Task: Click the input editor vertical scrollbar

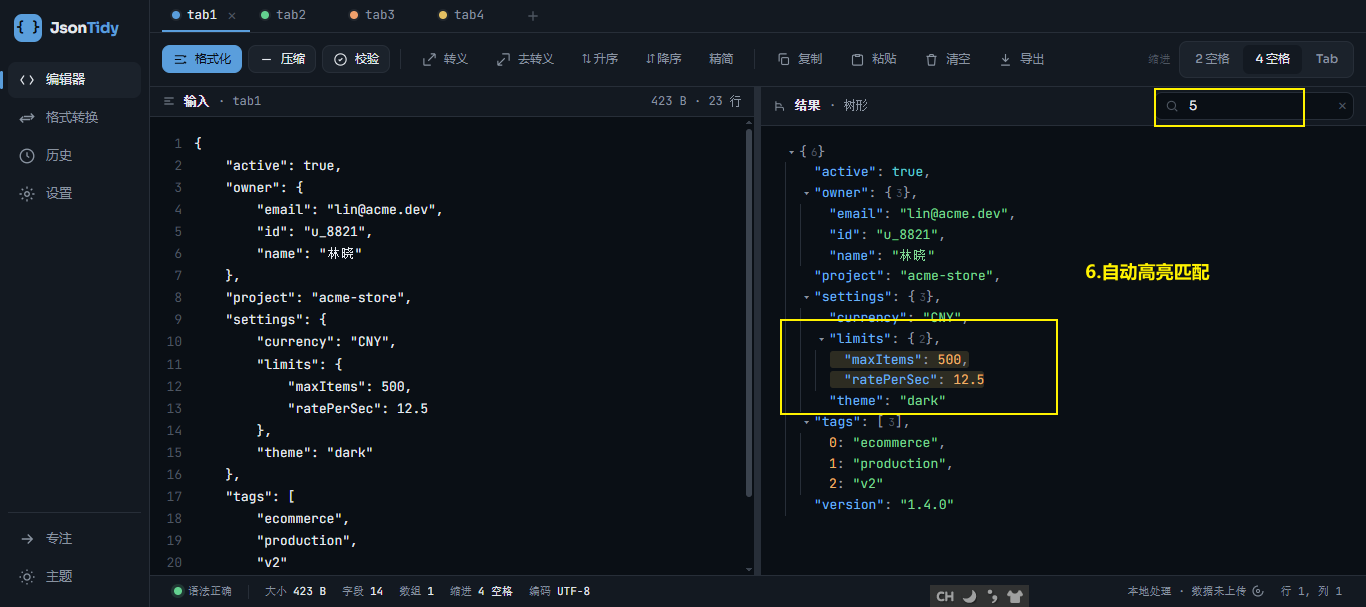Action: [750, 310]
